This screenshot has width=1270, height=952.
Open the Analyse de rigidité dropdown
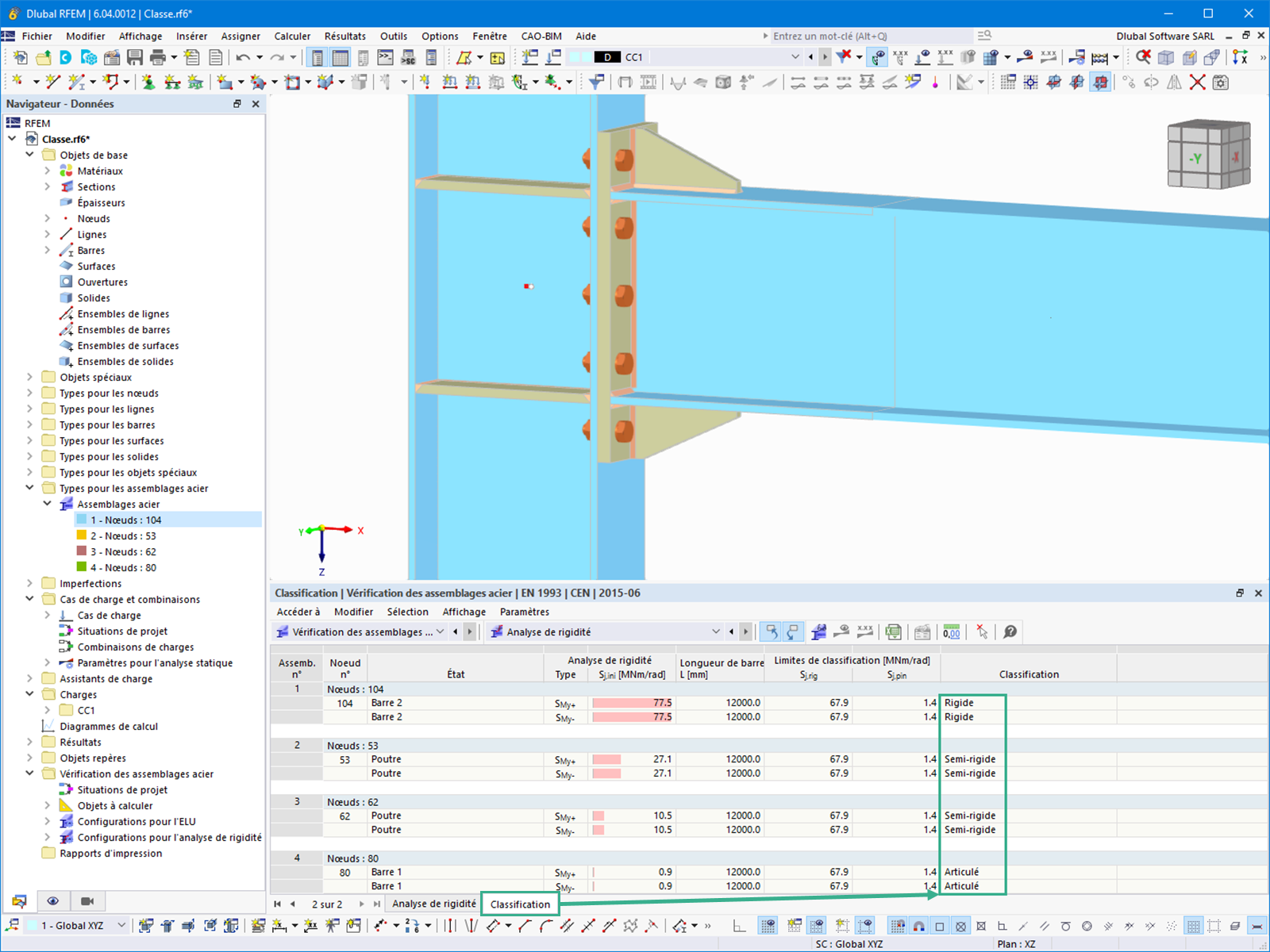pos(716,632)
